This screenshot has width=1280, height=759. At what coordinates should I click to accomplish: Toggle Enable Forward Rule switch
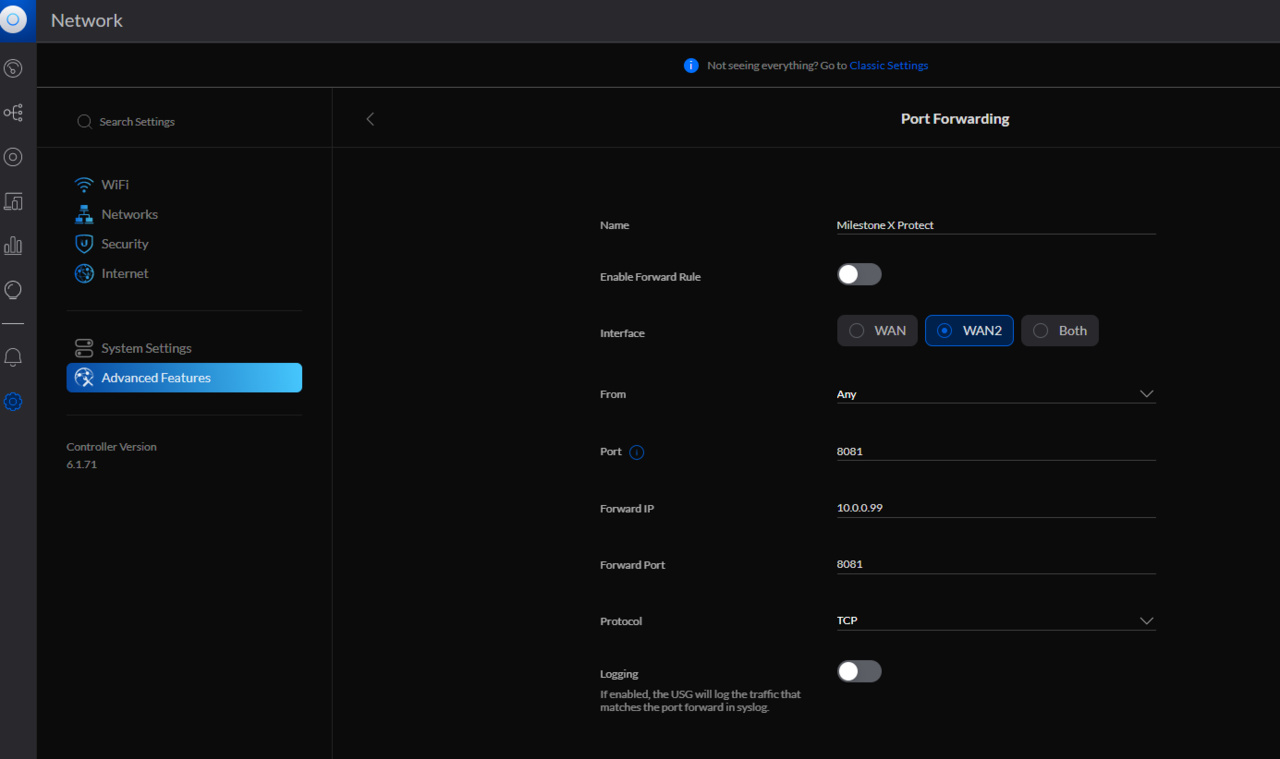859,275
